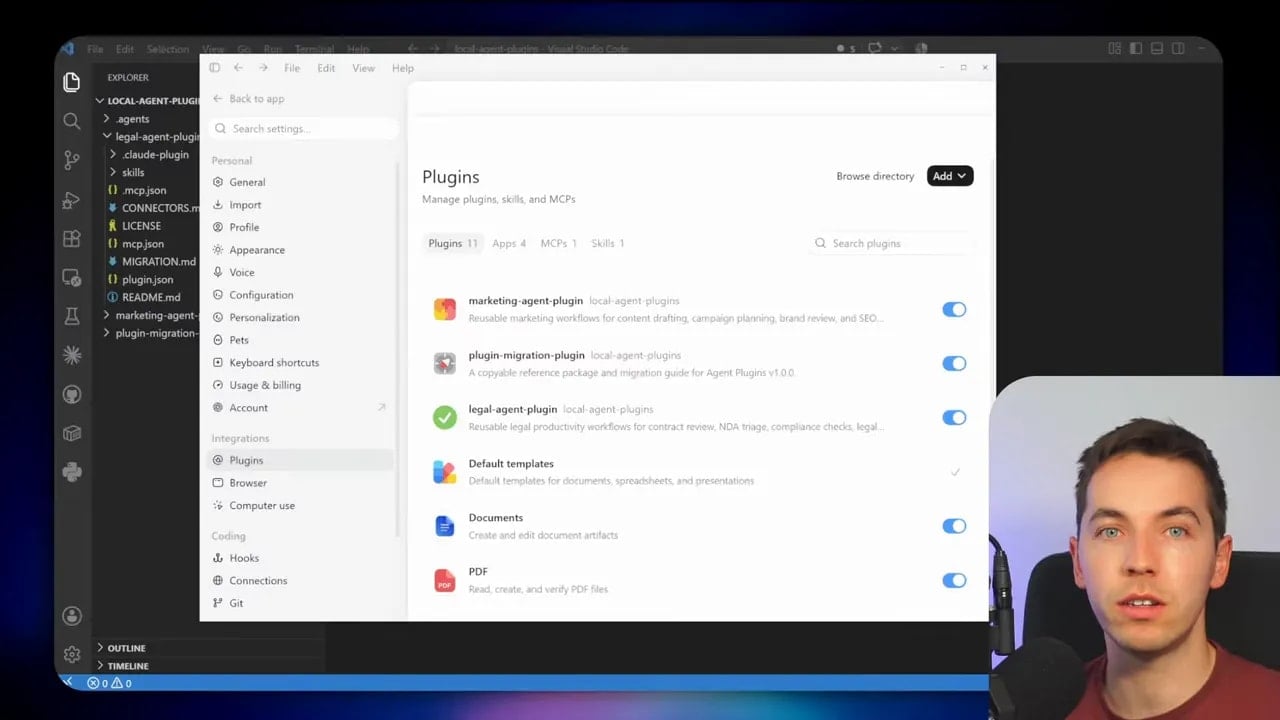Image resolution: width=1280 pixels, height=720 pixels.
Task: Open Explorer view in VS Code activity bar
Action: pos(71,82)
